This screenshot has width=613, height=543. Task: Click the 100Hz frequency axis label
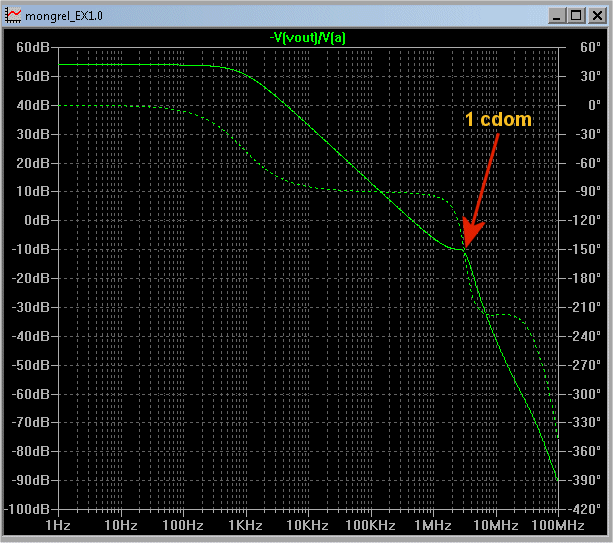pos(183,525)
